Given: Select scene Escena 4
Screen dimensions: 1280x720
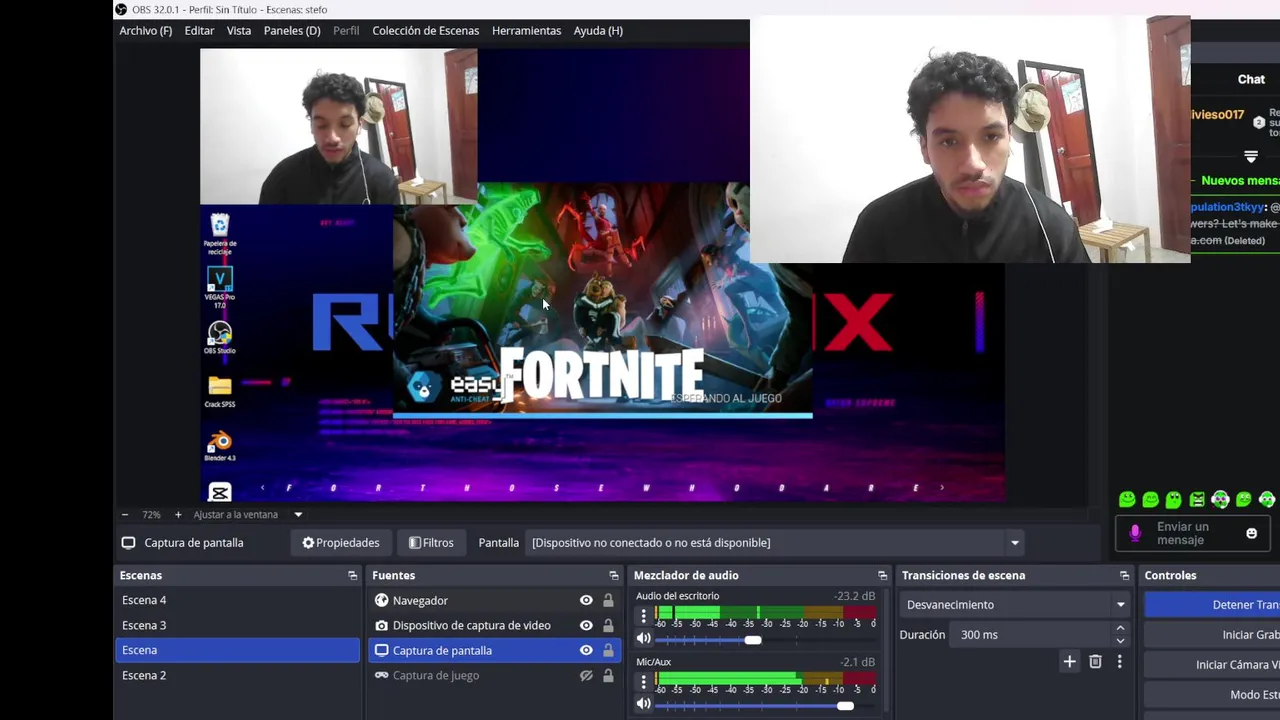Looking at the screenshot, I should pos(237,600).
